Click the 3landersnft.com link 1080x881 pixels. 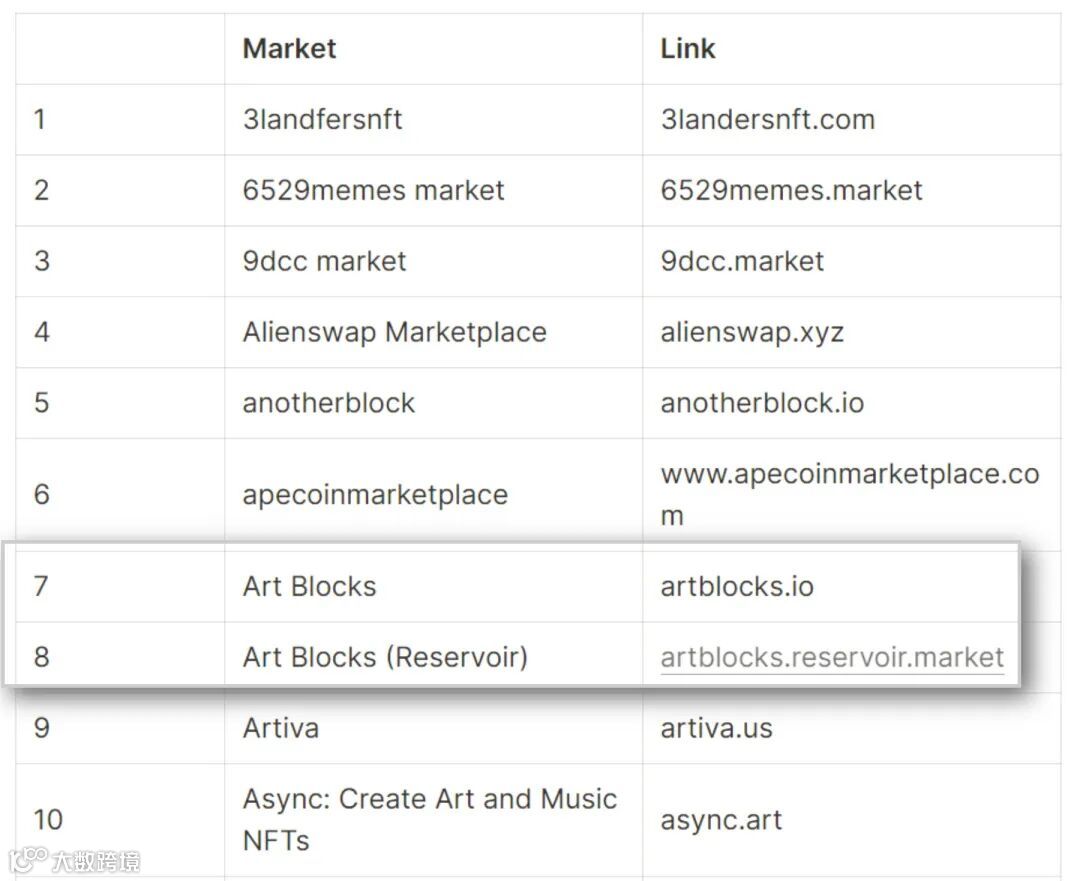click(x=767, y=120)
